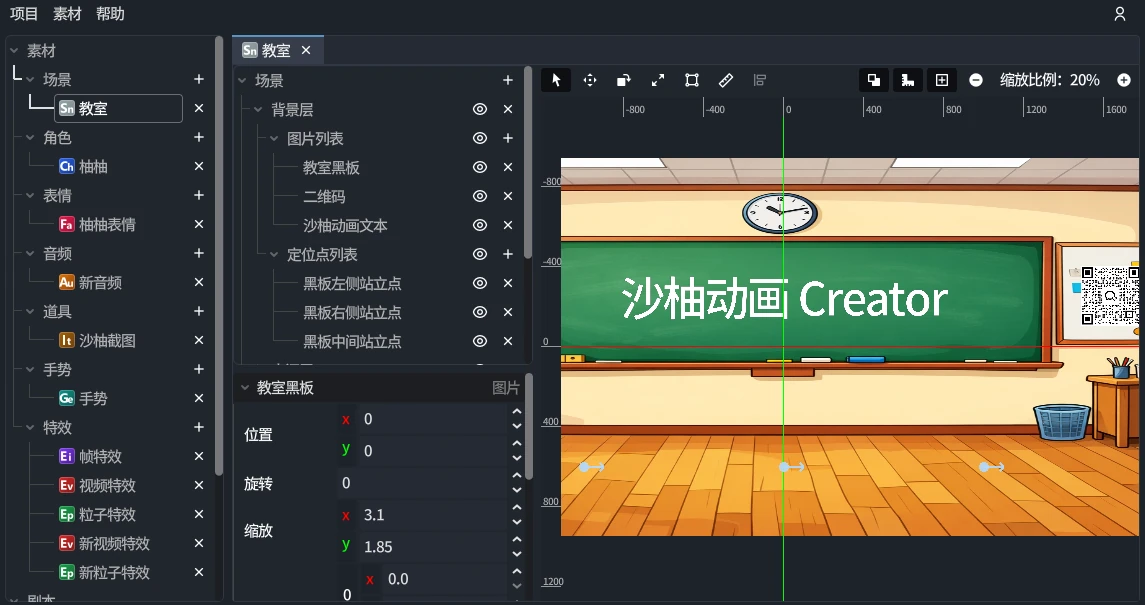Hide the 二维码 image

(x=480, y=196)
